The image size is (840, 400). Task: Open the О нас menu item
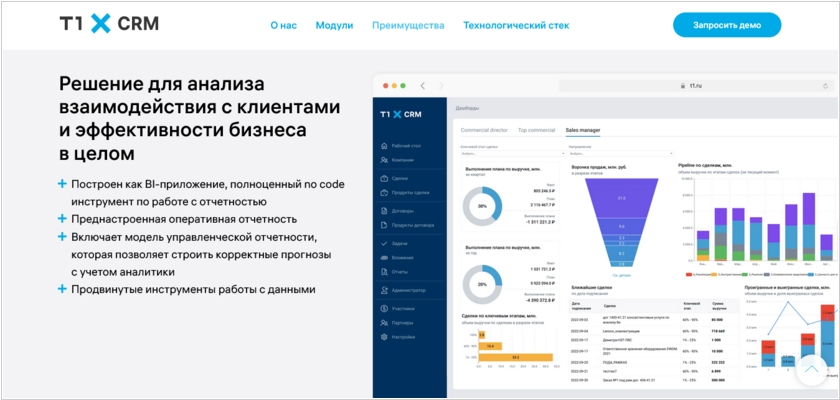click(x=283, y=25)
